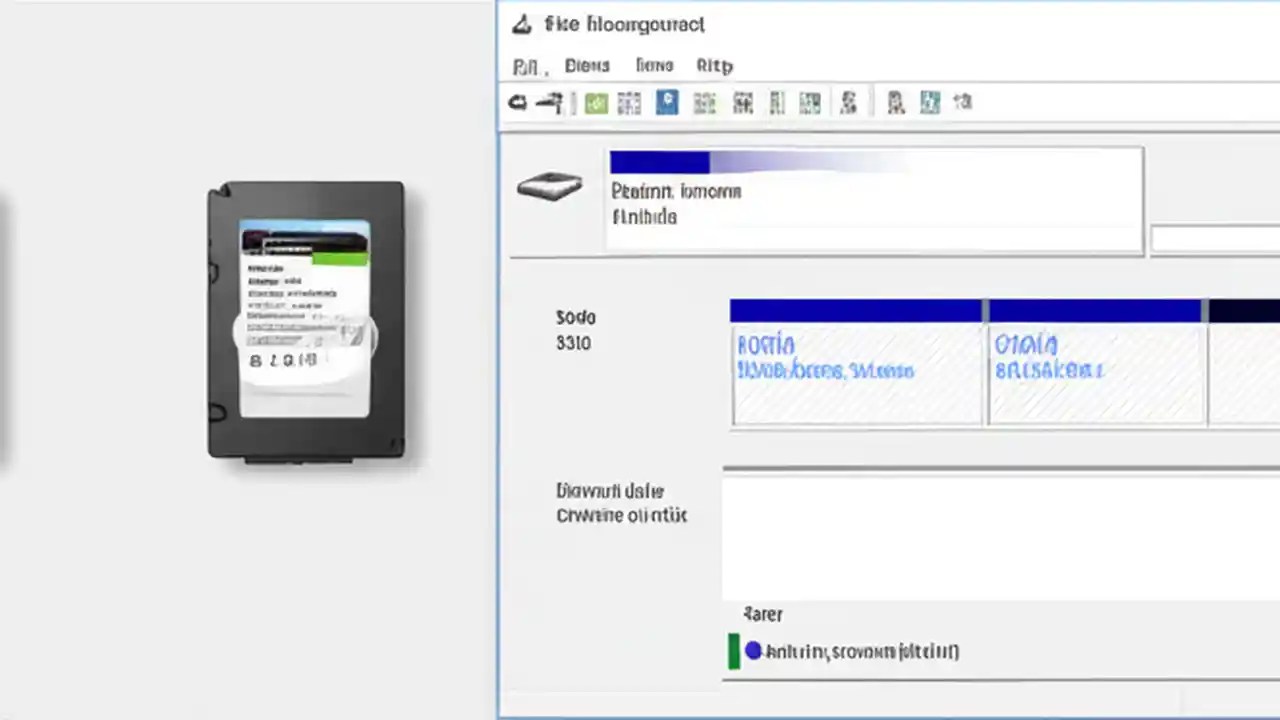Open the second menu in the menu bar
This screenshot has height=720, width=1280.
click(x=587, y=65)
